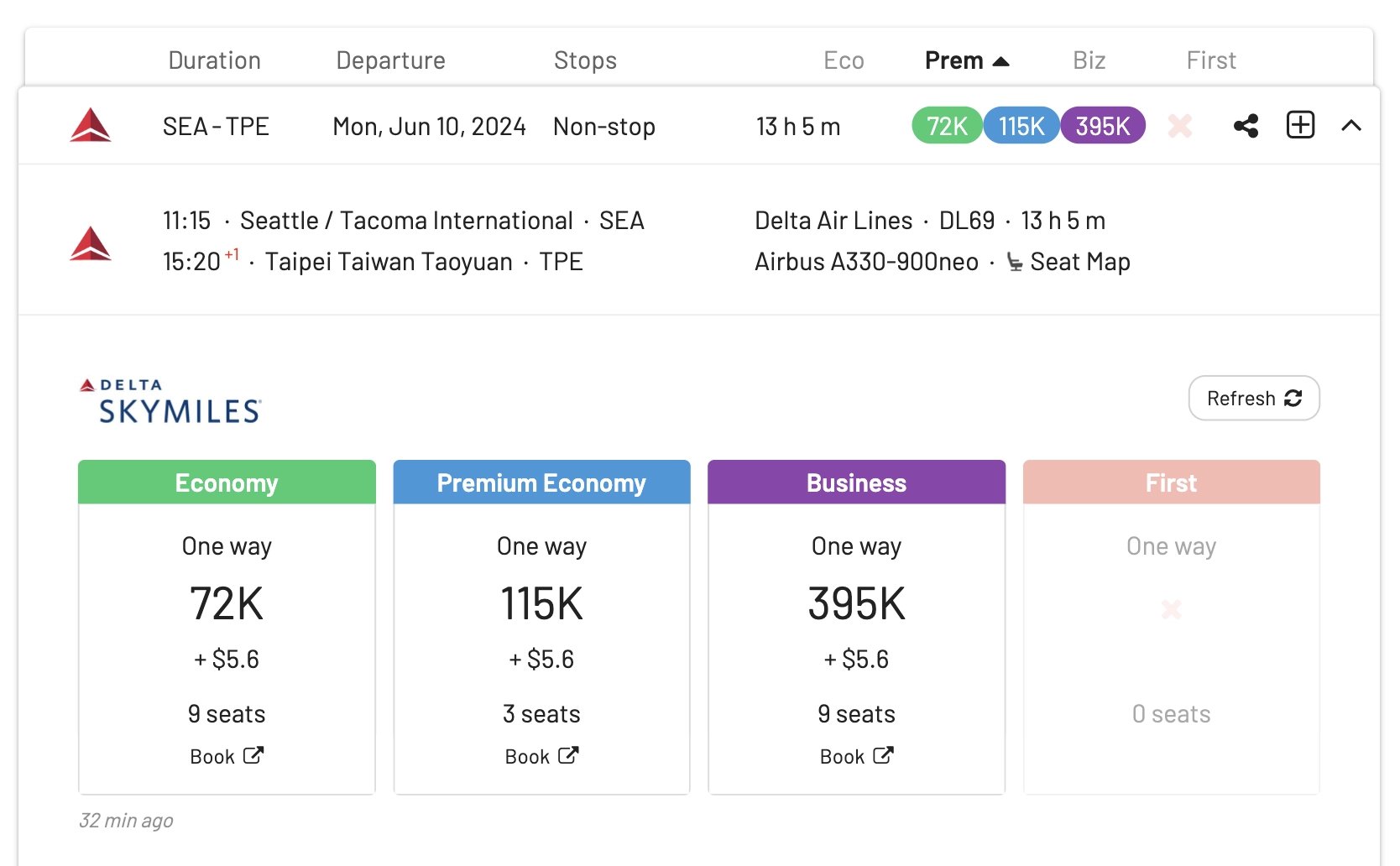
Task: Click the 3 seats text
Action: (541, 714)
